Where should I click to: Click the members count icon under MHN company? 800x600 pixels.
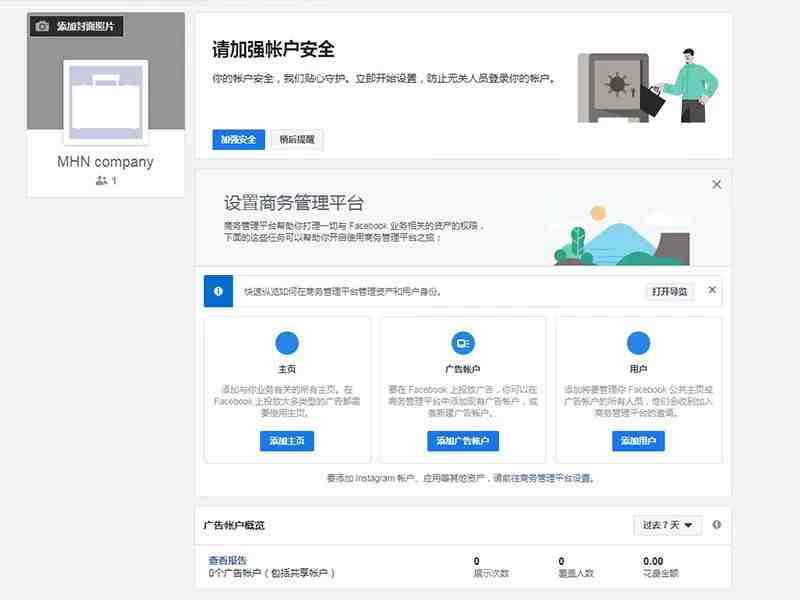[x=102, y=180]
